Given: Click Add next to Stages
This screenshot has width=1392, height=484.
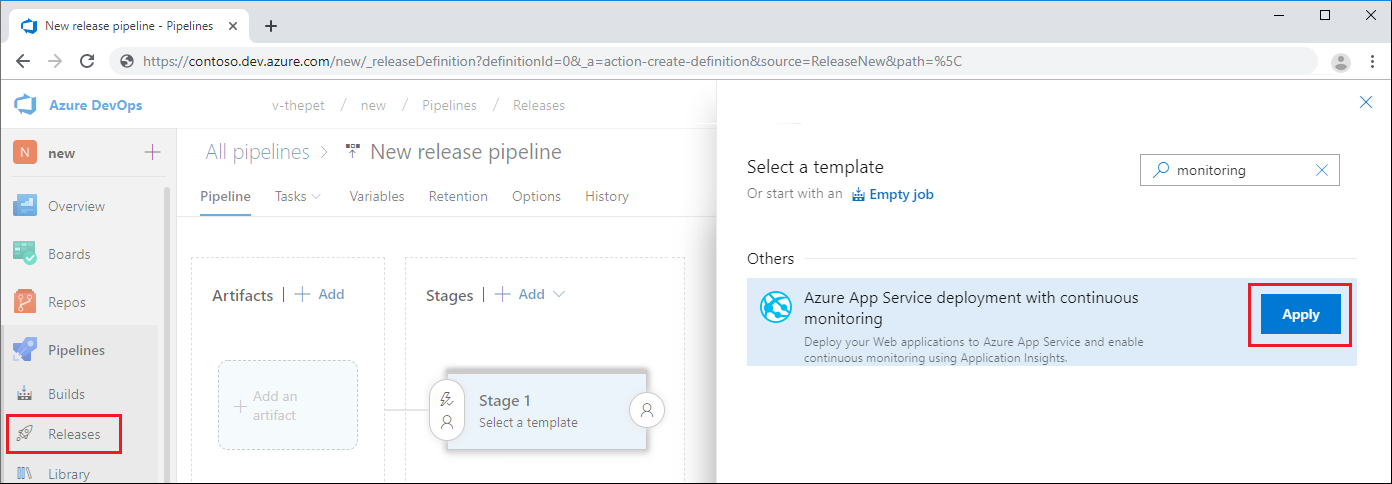Looking at the screenshot, I should [520, 294].
